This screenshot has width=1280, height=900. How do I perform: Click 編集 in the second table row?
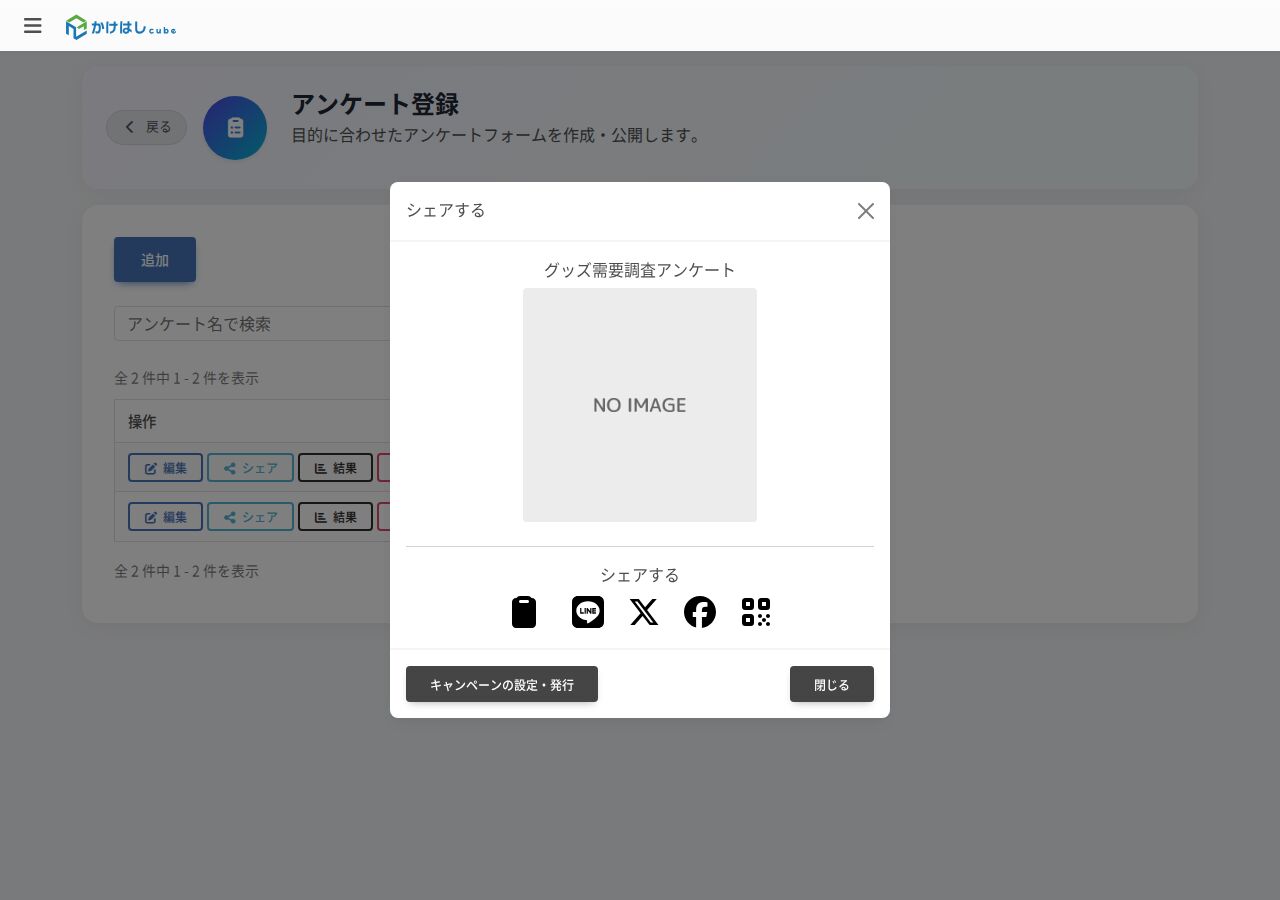tap(165, 517)
